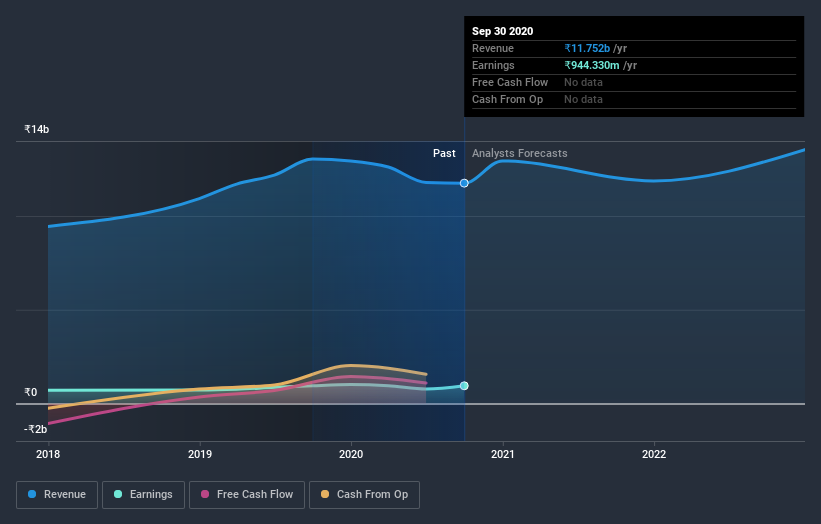Click the Sep 30 2020 tooltip heading
Viewport: 821px width, 524px height.
click(503, 31)
